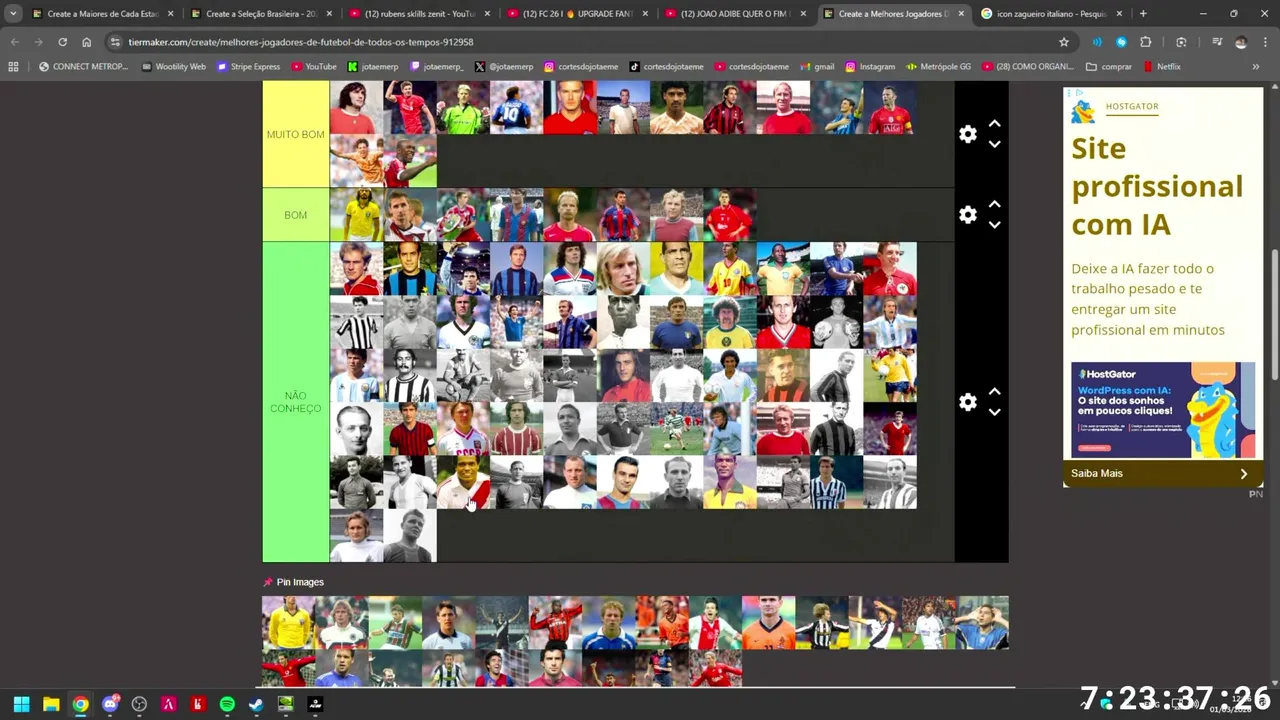The image size is (1280, 720).
Task: Select the first pin image in yellow jersey
Action: pyautogui.click(x=288, y=623)
